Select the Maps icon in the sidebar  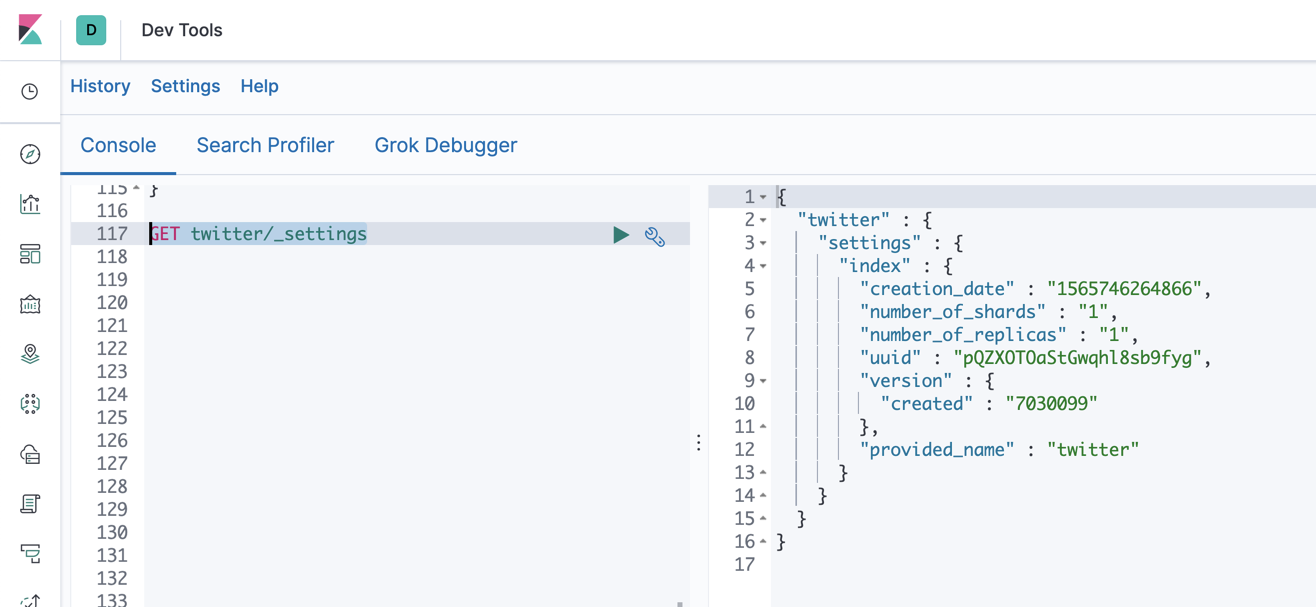click(x=29, y=354)
